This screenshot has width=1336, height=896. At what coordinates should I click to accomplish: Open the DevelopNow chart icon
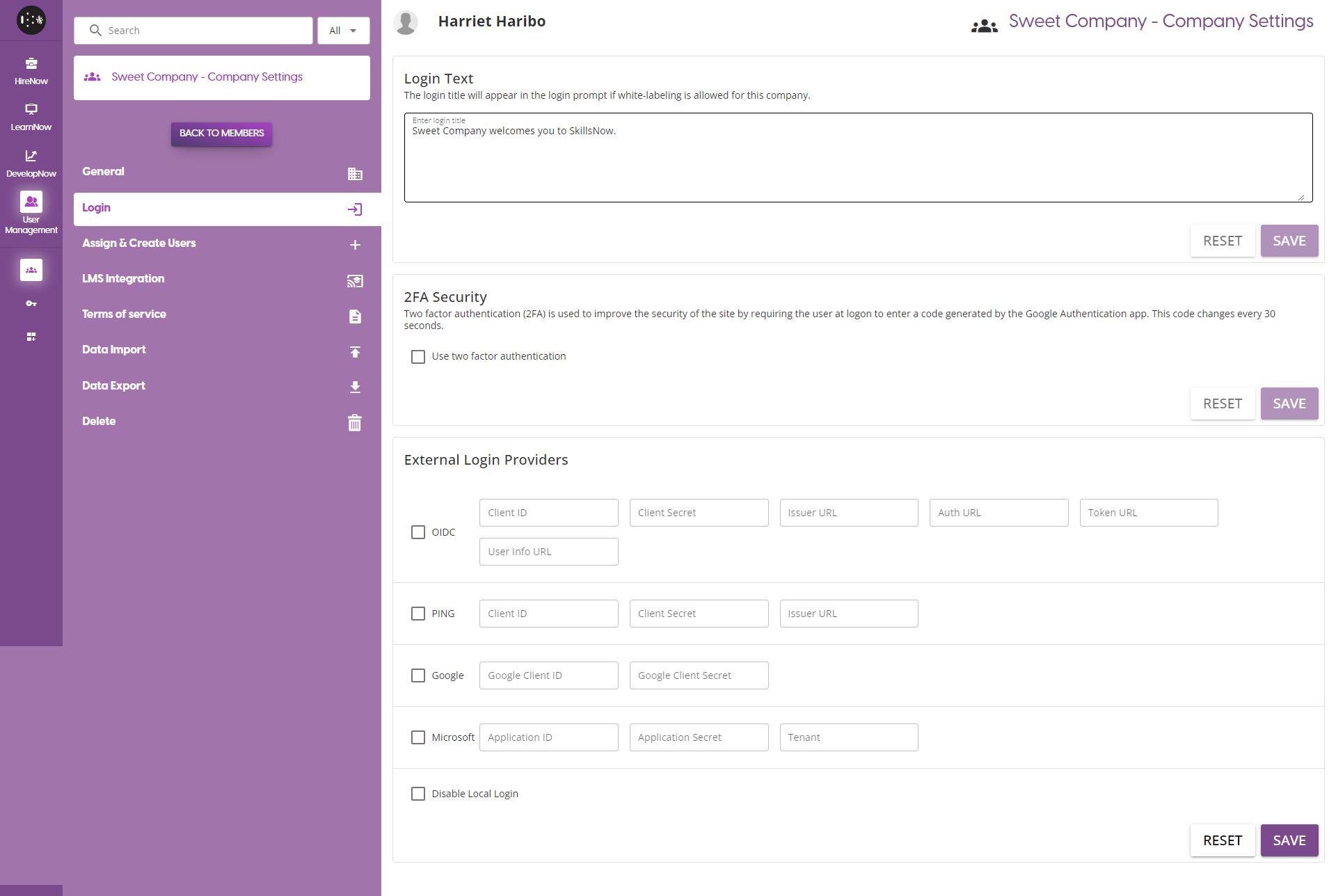pyautogui.click(x=31, y=156)
